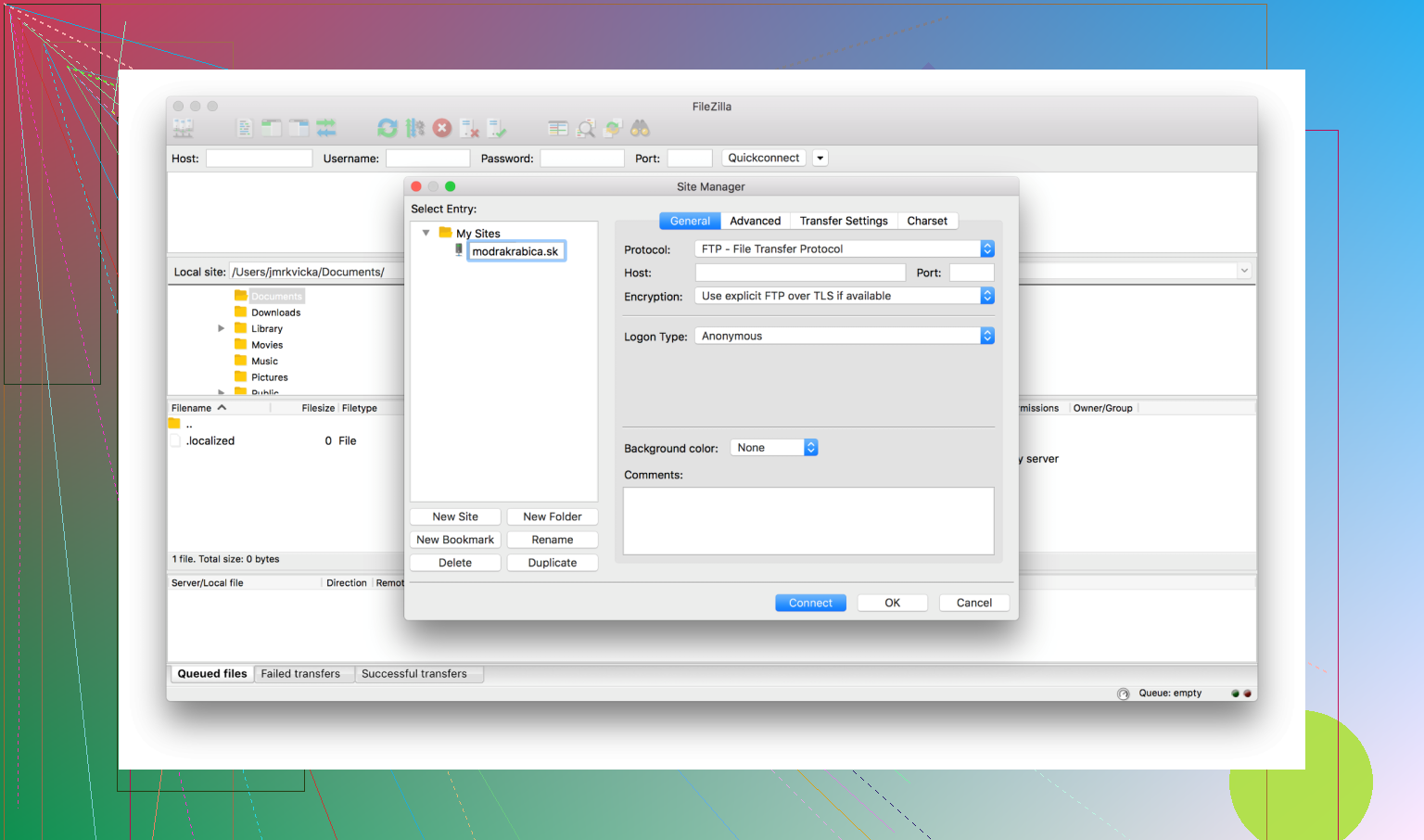The height and width of the screenshot is (840, 1424).
Task: Collapse the My Sites folder
Action: coord(426,234)
